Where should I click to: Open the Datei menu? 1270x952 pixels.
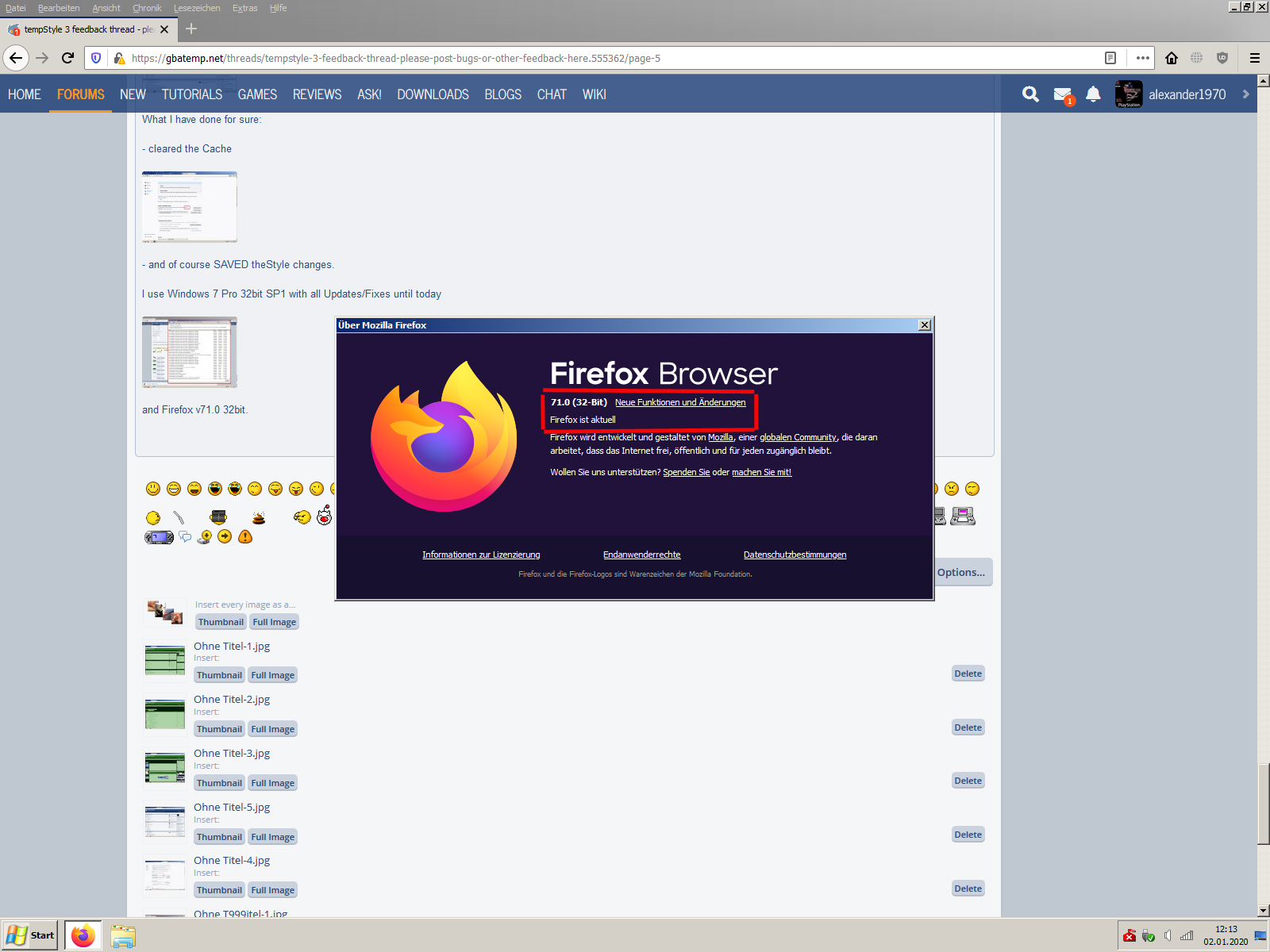click(16, 8)
